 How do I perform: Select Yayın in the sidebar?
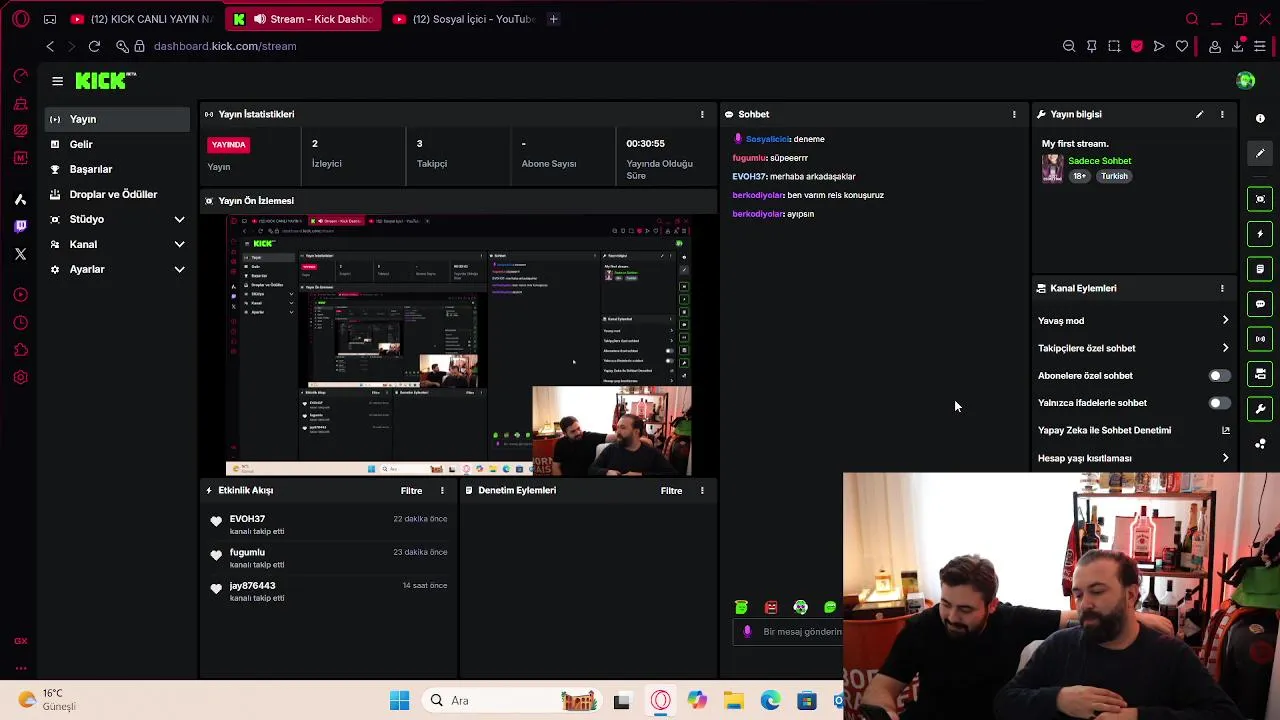117,119
